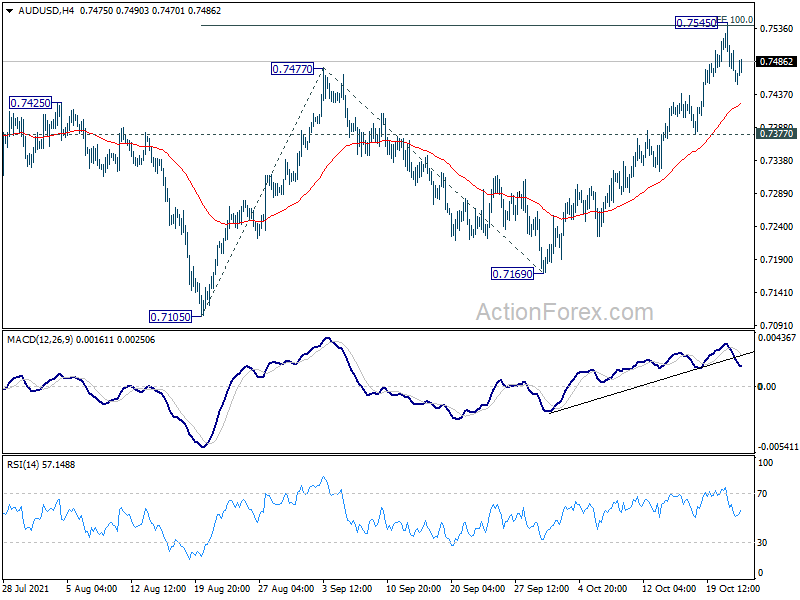Click the 0.73380 price axis value
This screenshot has height=600, width=800.
(x=776, y=161)
